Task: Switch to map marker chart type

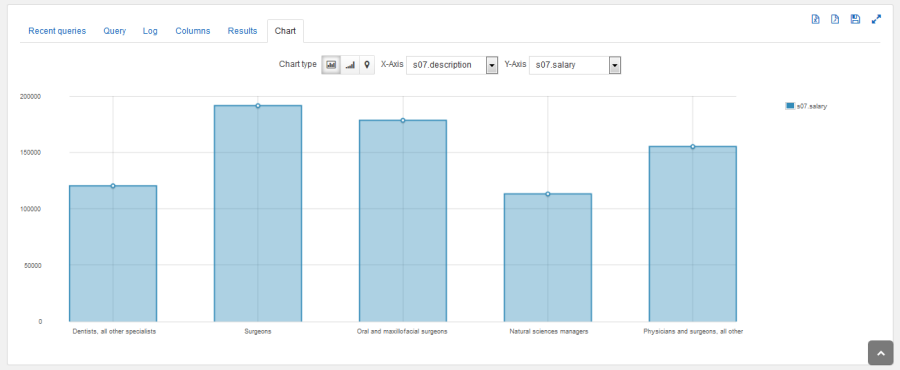Action: (x=367, y=65)
